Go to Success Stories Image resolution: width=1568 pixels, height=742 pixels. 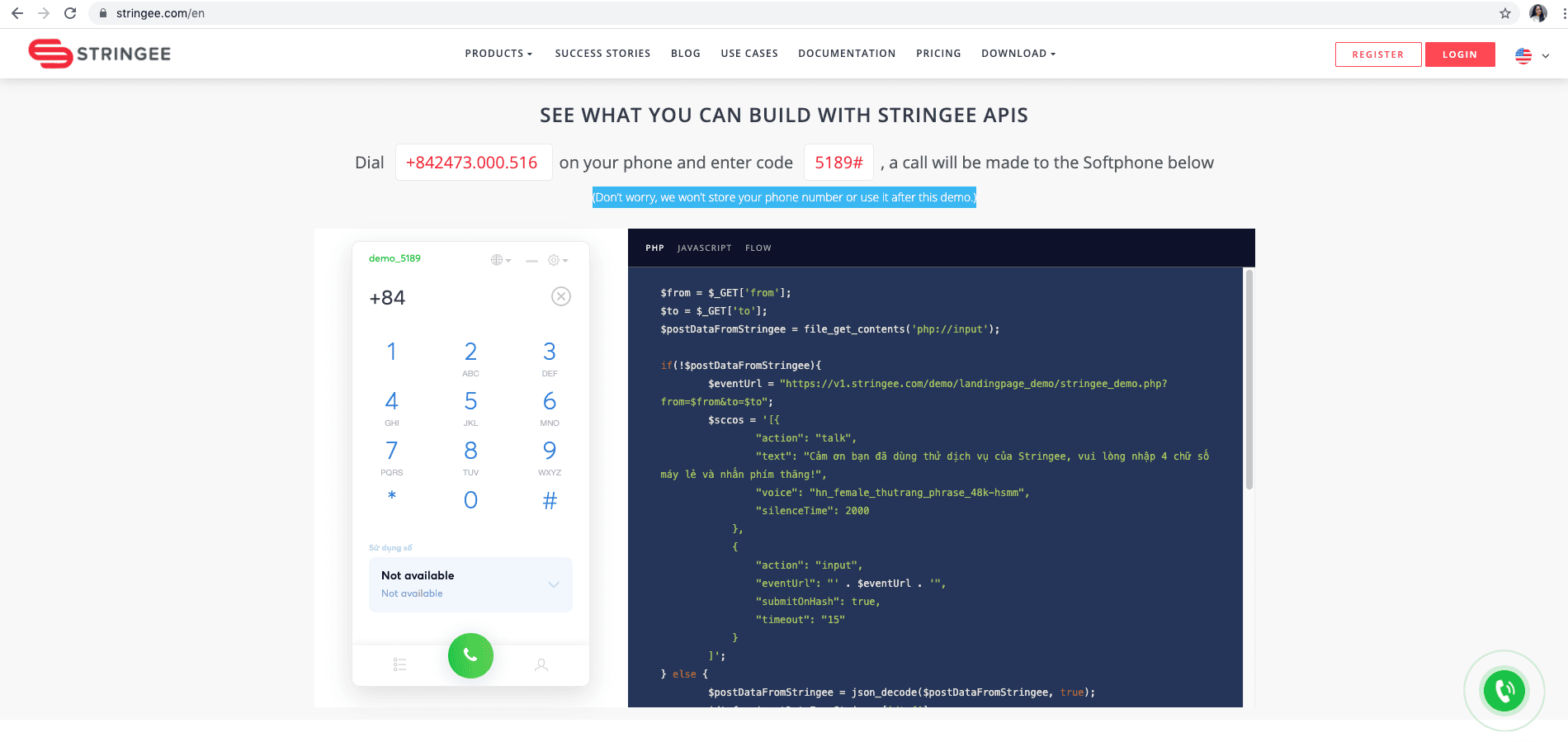602,54
